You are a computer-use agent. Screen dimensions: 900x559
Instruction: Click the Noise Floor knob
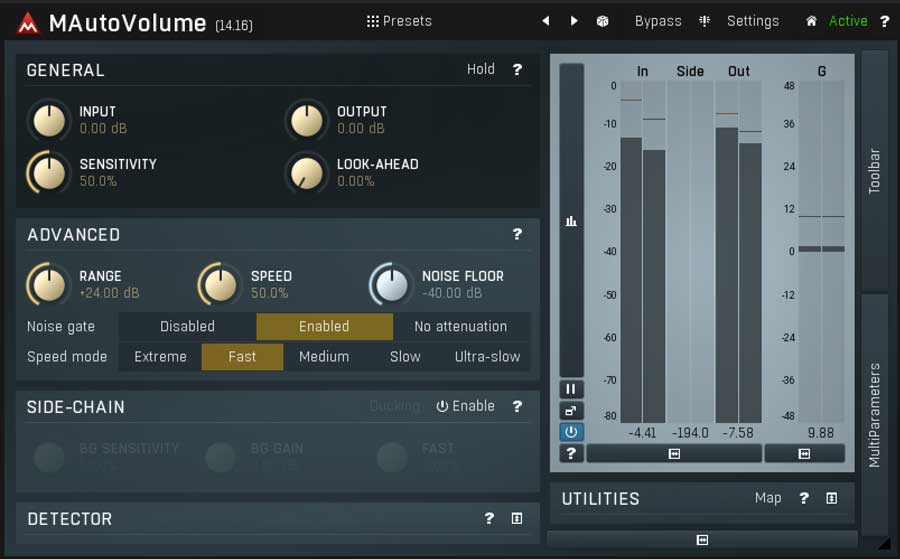tap(391, 285)
